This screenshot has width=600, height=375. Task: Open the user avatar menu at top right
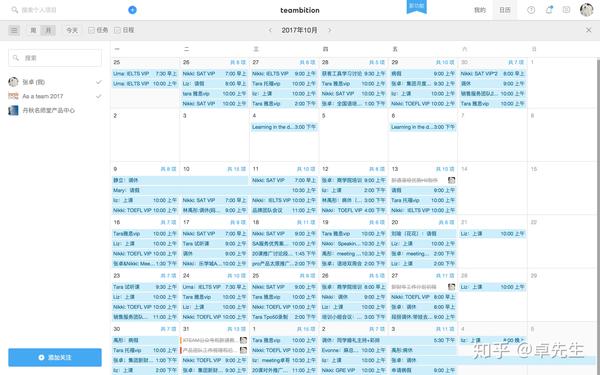click(x=586, y=10)
